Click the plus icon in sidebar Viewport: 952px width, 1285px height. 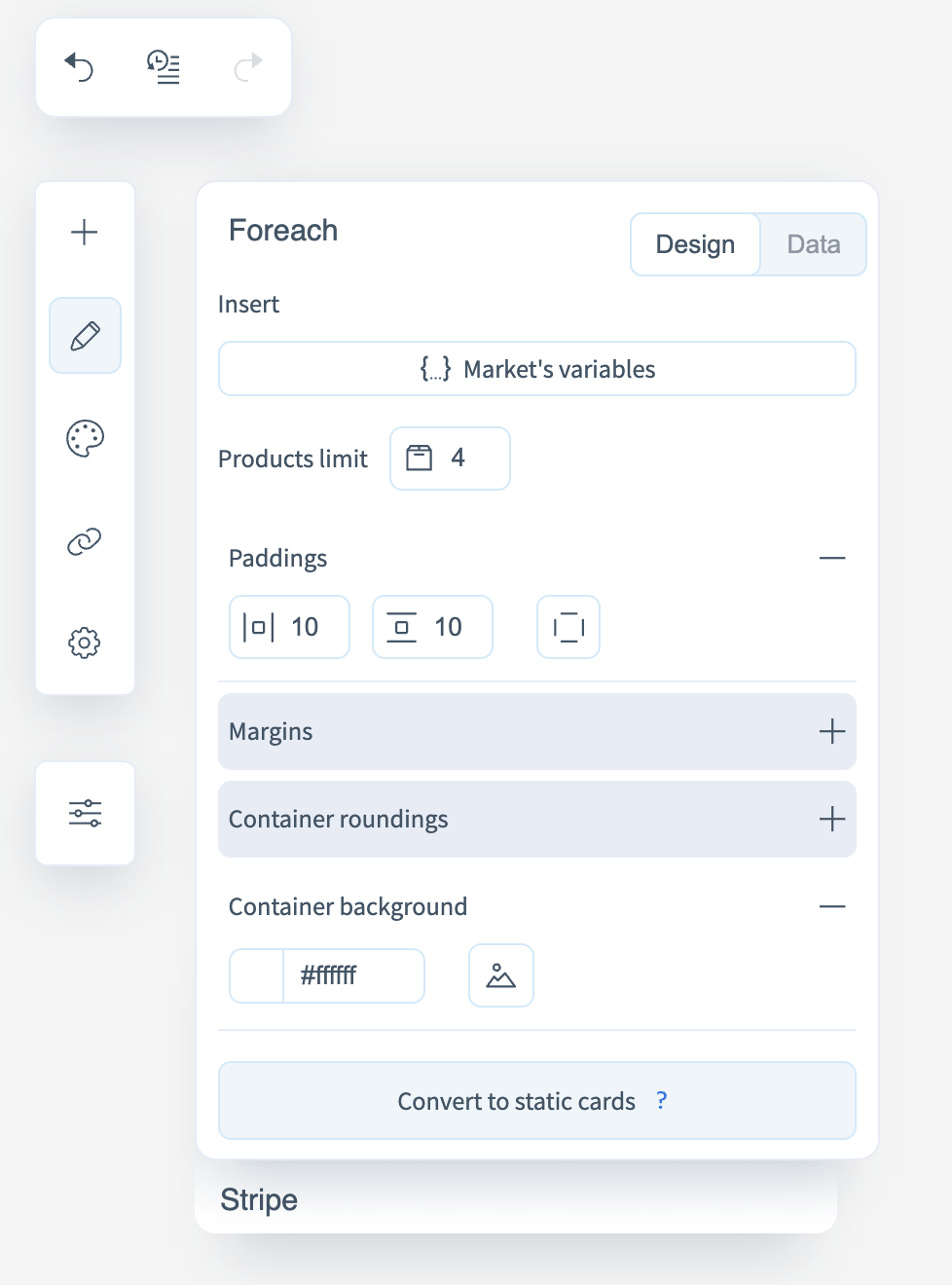tap(85, 232)
